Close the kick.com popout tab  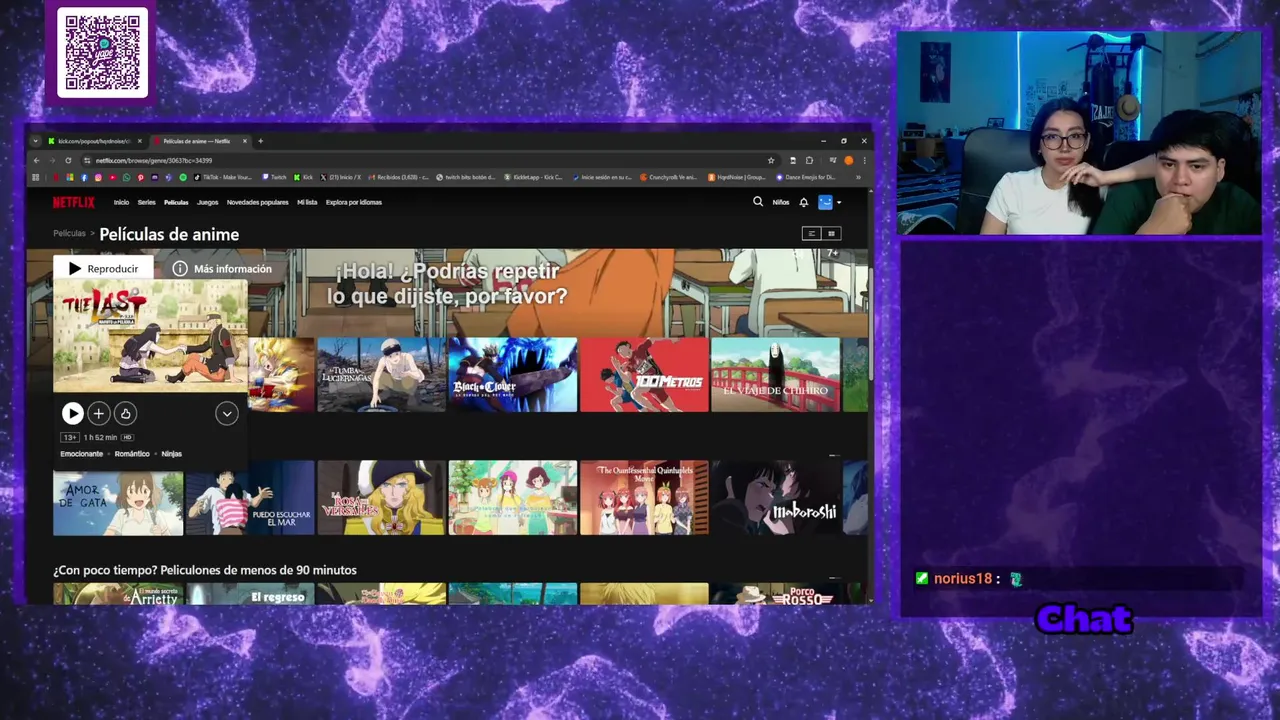pyautogui.click(x=140, y=141)
